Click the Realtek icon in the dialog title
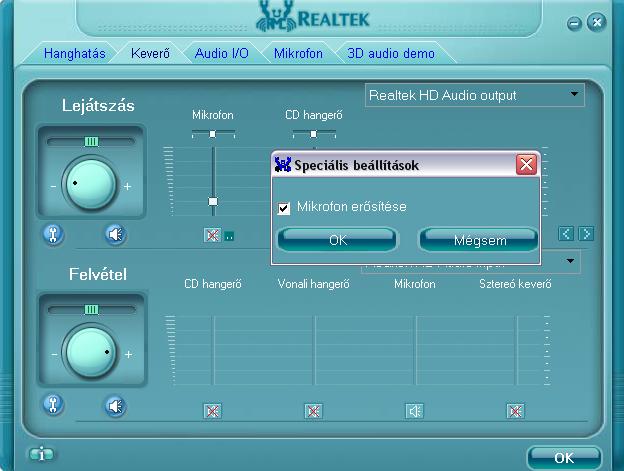This screenshot has width=624, height=471. (x=283, y=164)
